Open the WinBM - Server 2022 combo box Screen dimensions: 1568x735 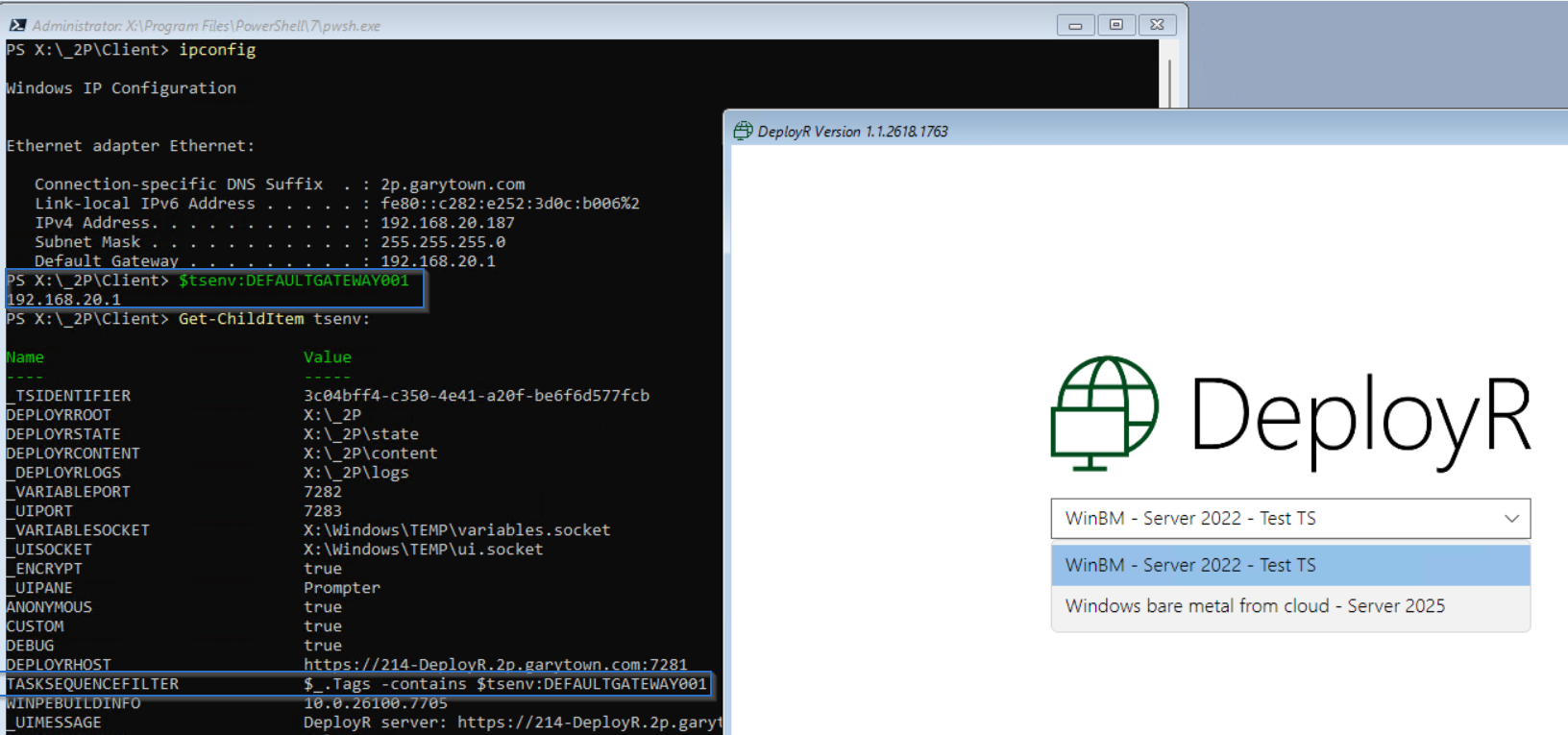coord(1290,519)
